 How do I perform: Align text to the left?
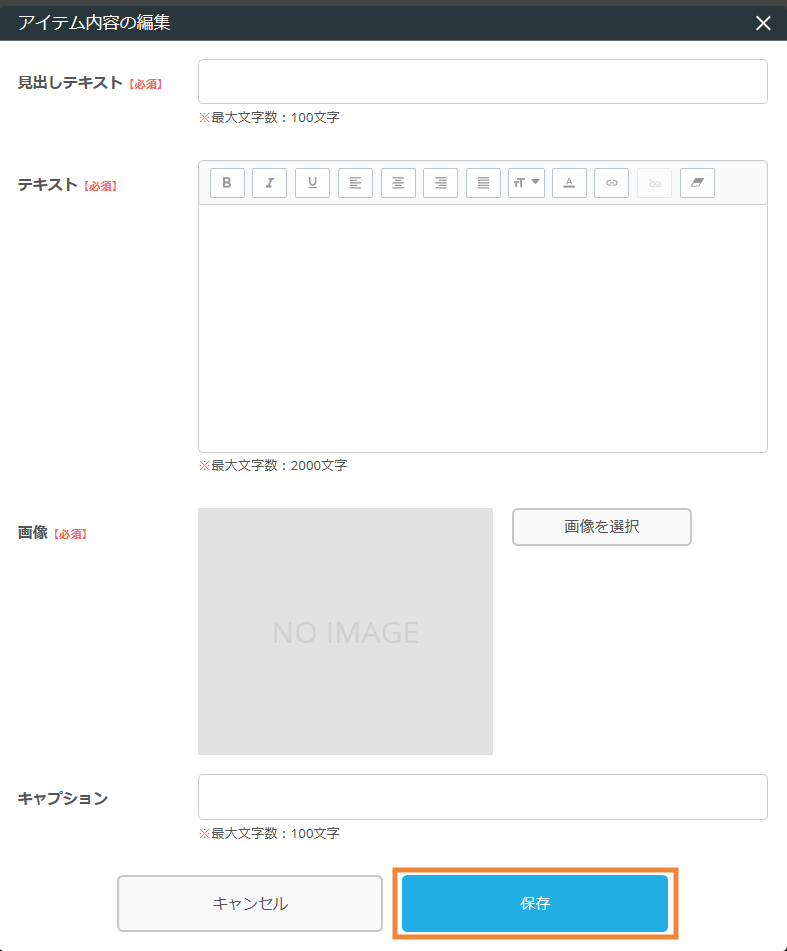coord(355,183)
